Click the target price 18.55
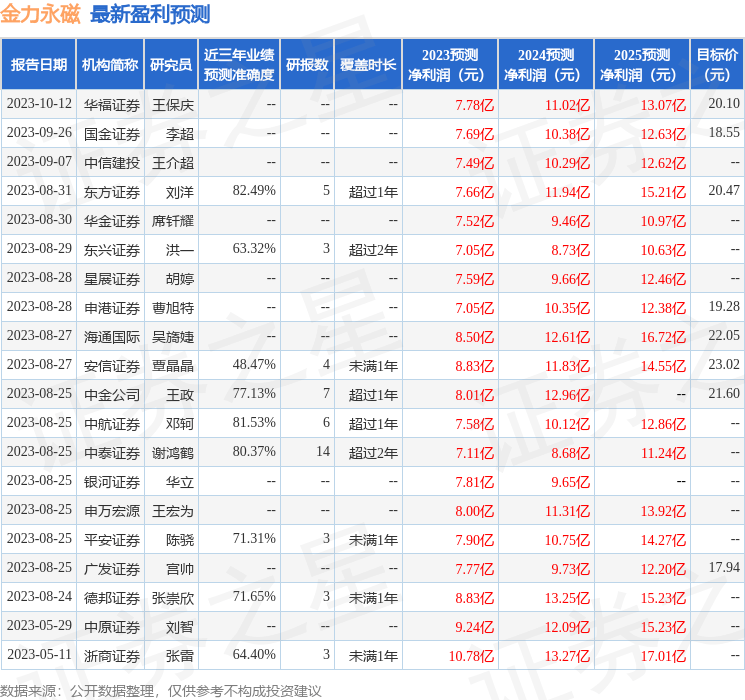 [x=724, y=133]
